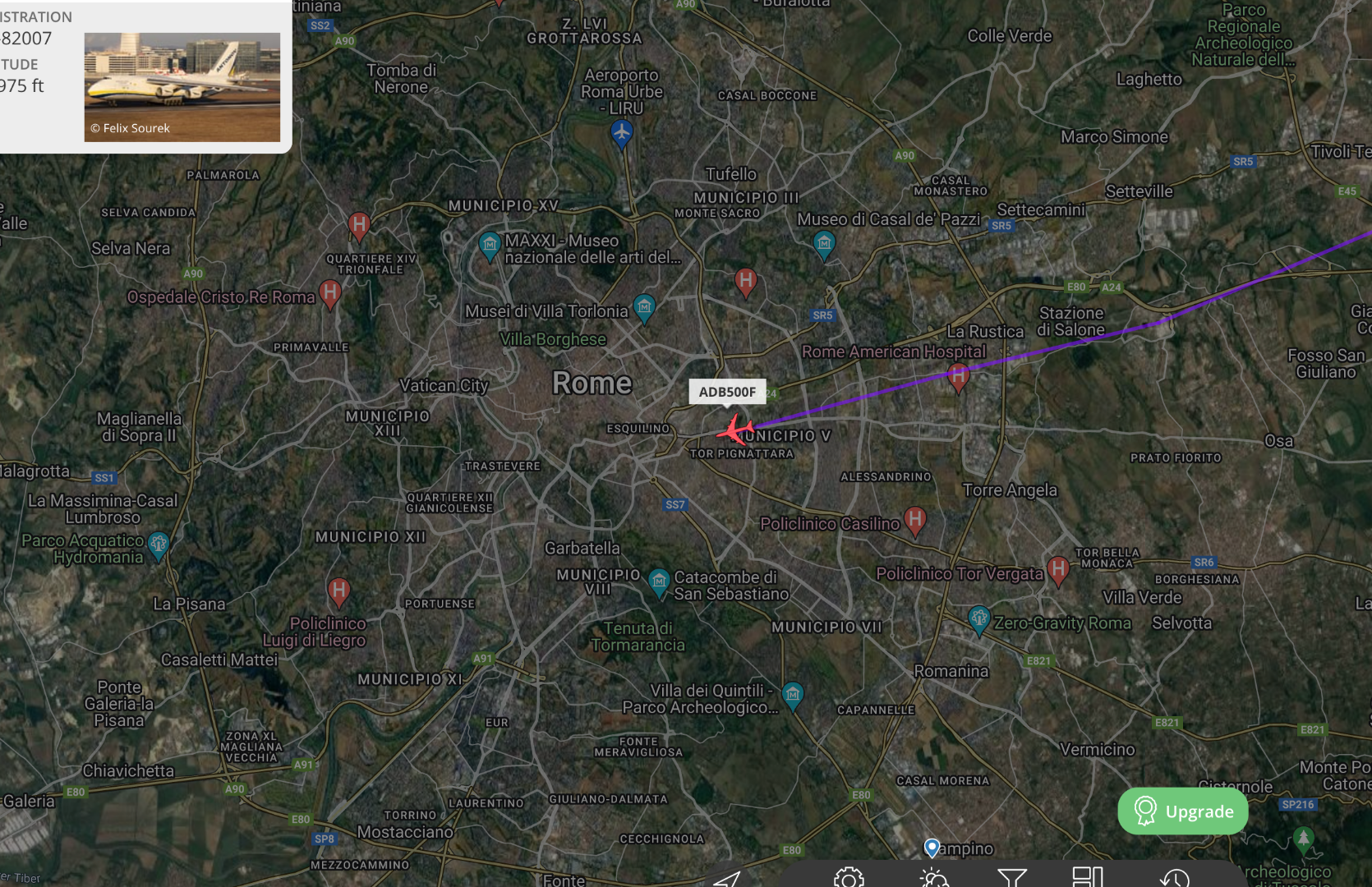The image size is (1372, 887).
Task: Click the Ciampino airport marker pin
Action: (932, 848)
